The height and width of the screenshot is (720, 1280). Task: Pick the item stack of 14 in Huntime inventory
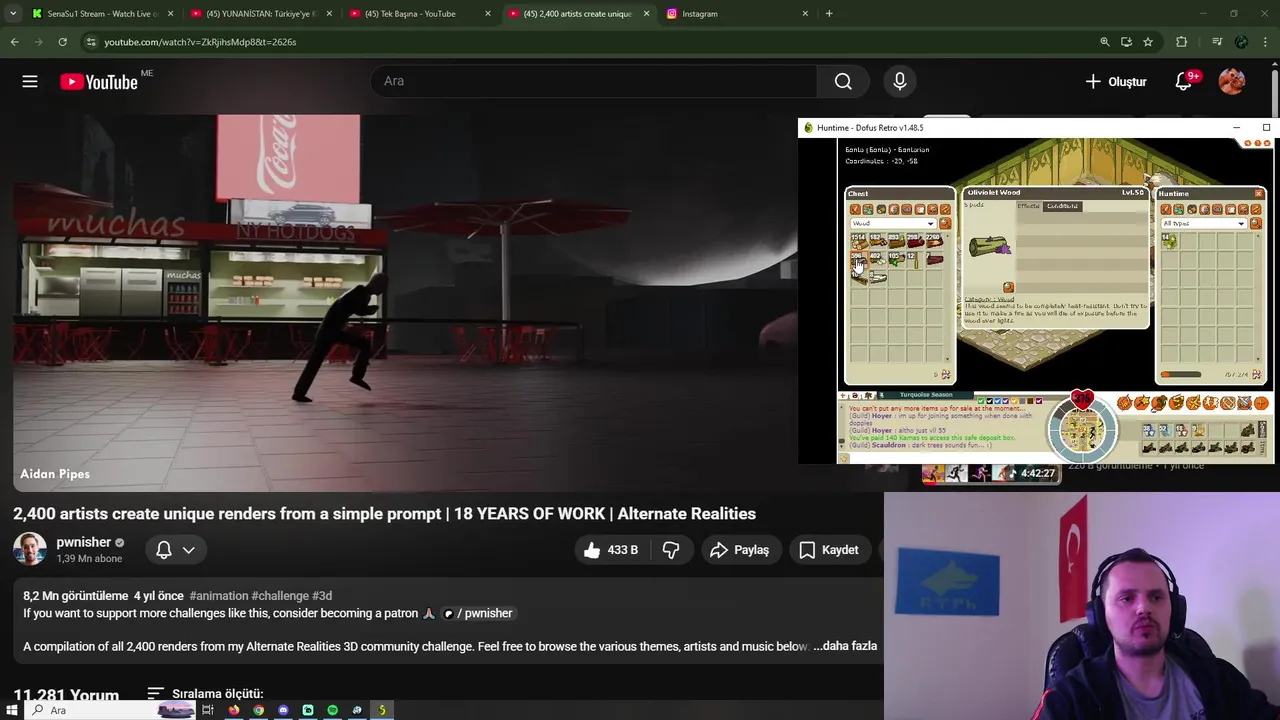click(x=1169, y=241)
